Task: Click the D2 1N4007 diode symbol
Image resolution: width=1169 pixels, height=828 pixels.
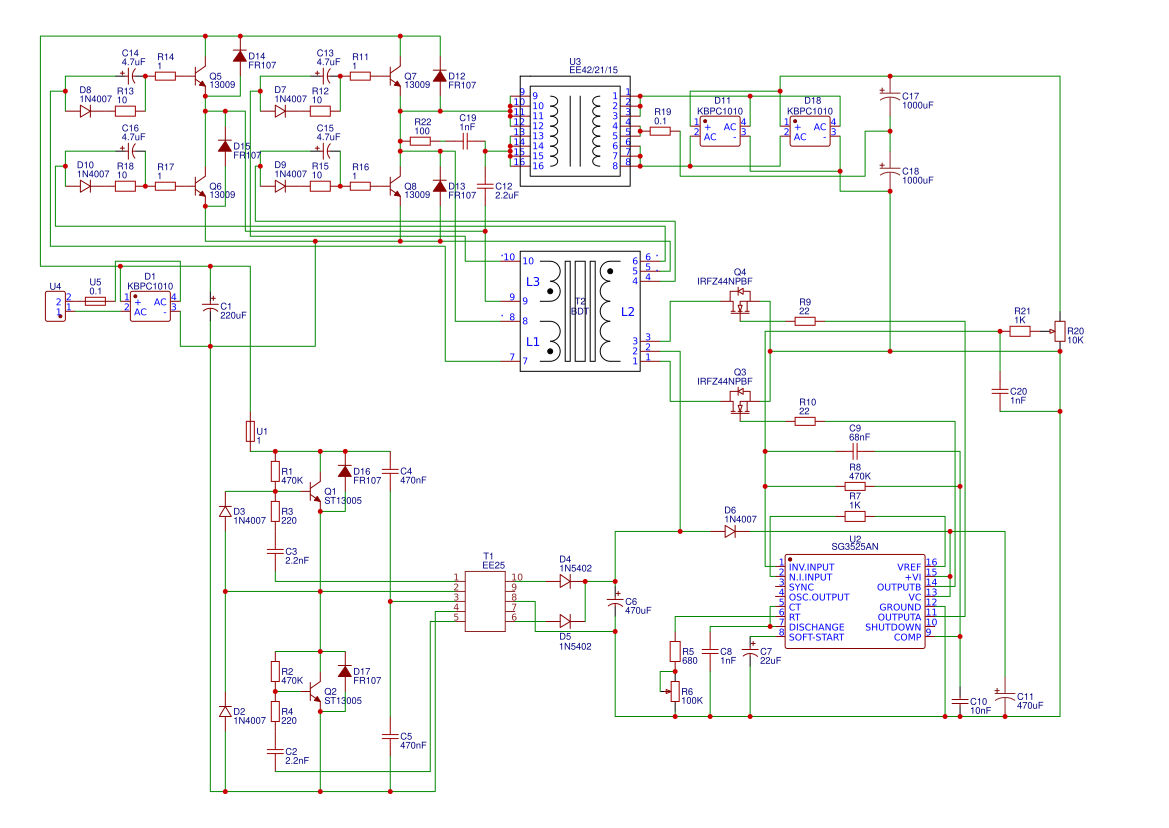Action: tap(224, 711)
